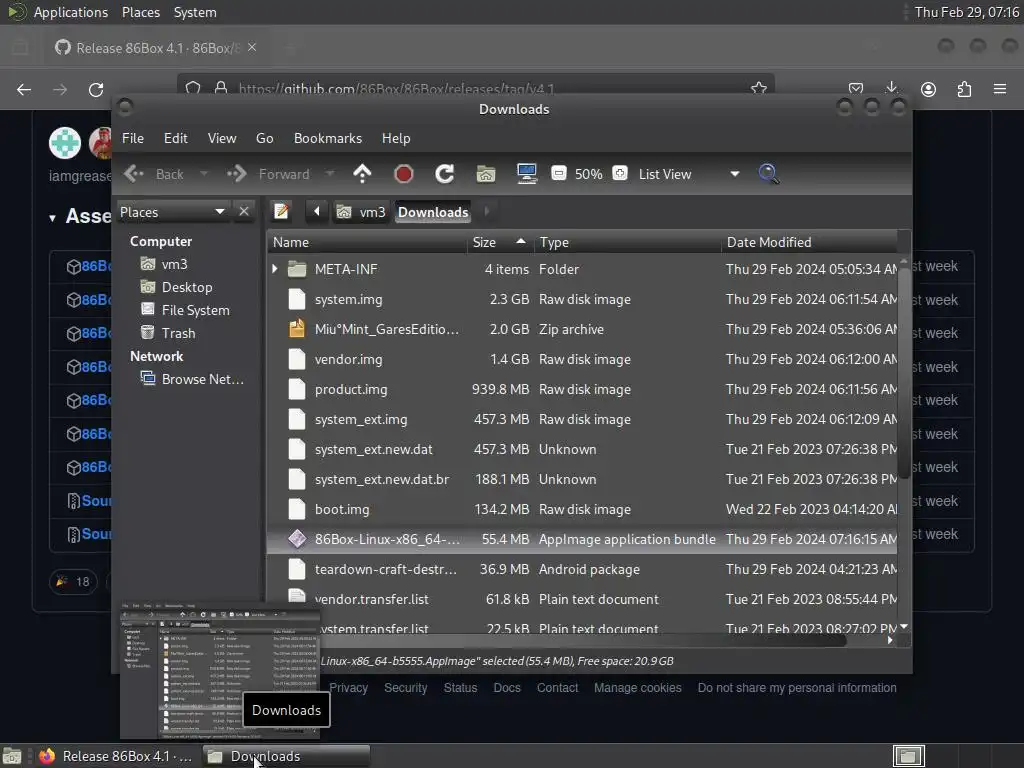Open the Pocket icon in Firefox
Viewport: 1024px width, 768px height.
click(856, 89)
